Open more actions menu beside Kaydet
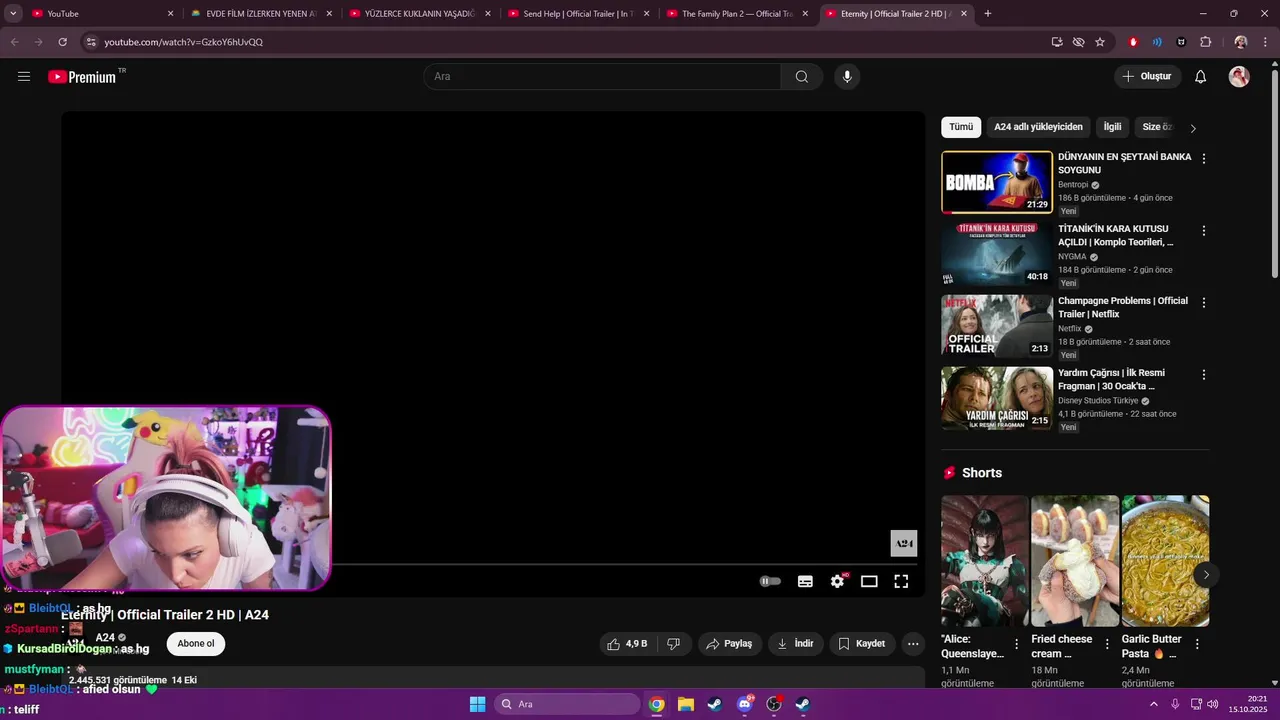This screenshot has width=1280, height=720. pos(913,644)
